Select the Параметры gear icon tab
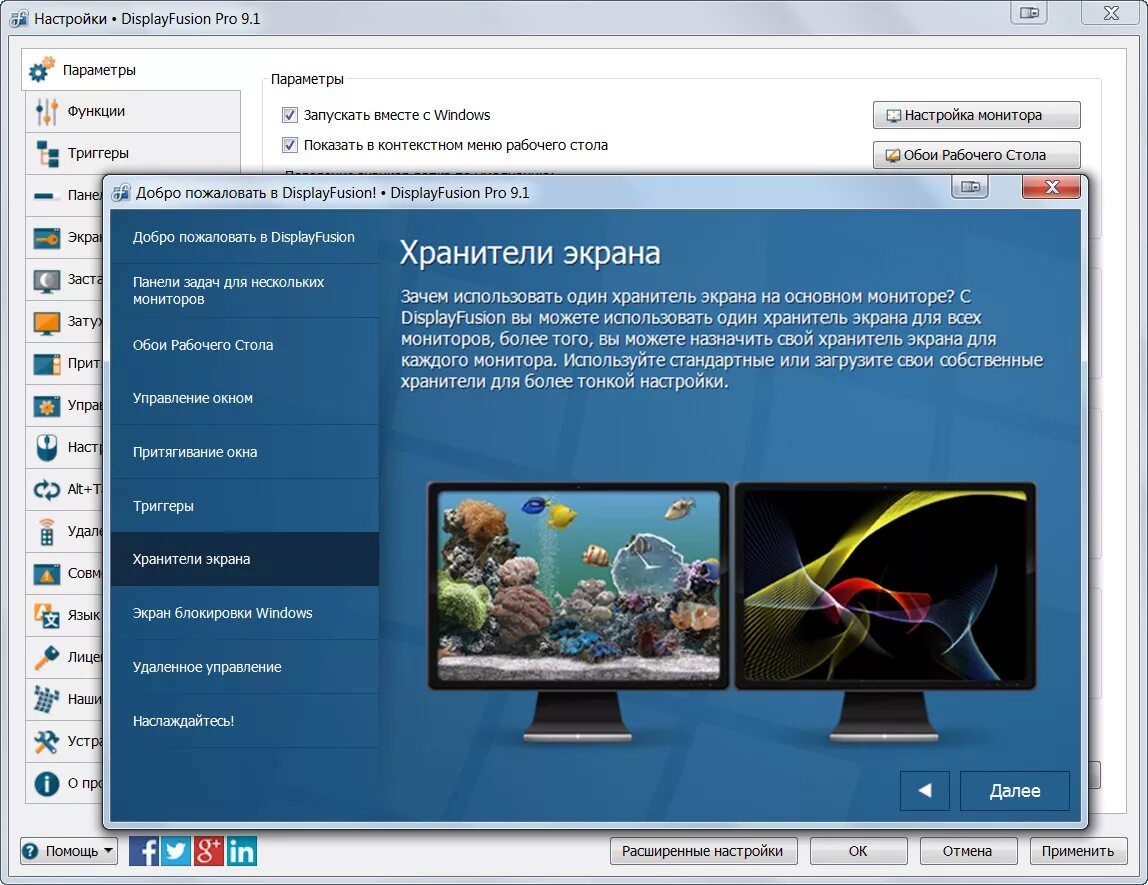This screenshot has width=1148, height=885. [x=42, y=70]
